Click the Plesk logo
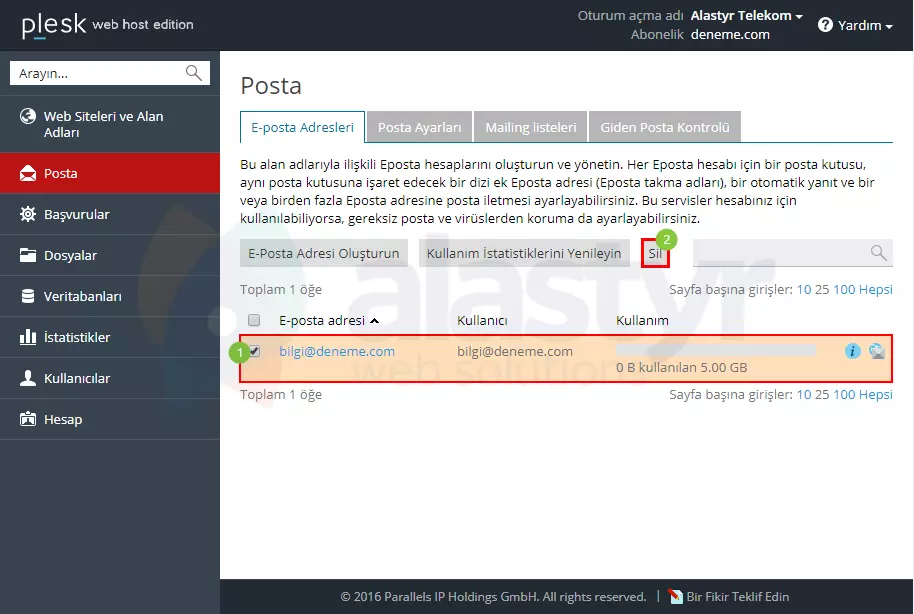 [x=54, y=25]
